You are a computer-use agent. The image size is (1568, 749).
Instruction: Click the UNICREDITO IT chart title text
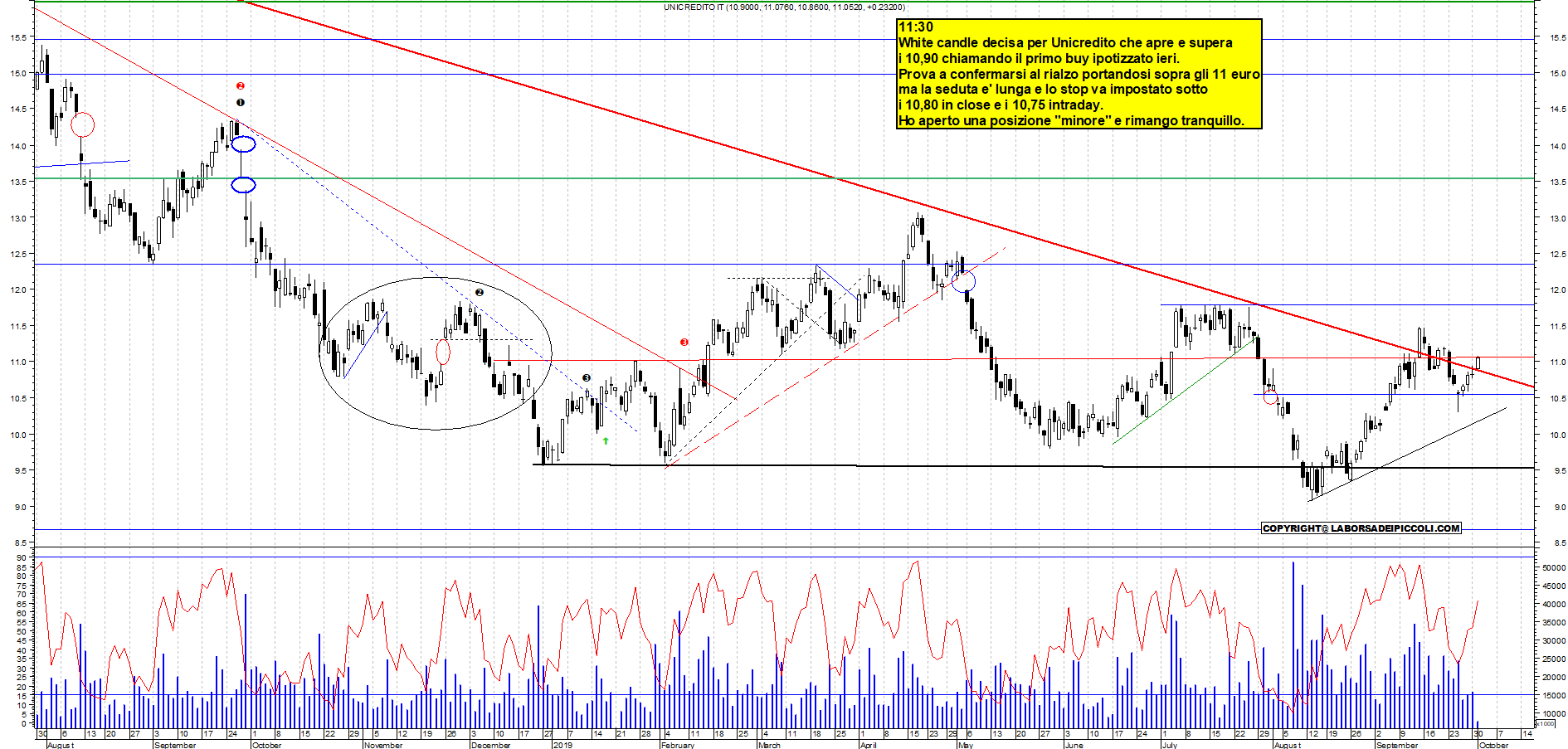click(784, 7)
